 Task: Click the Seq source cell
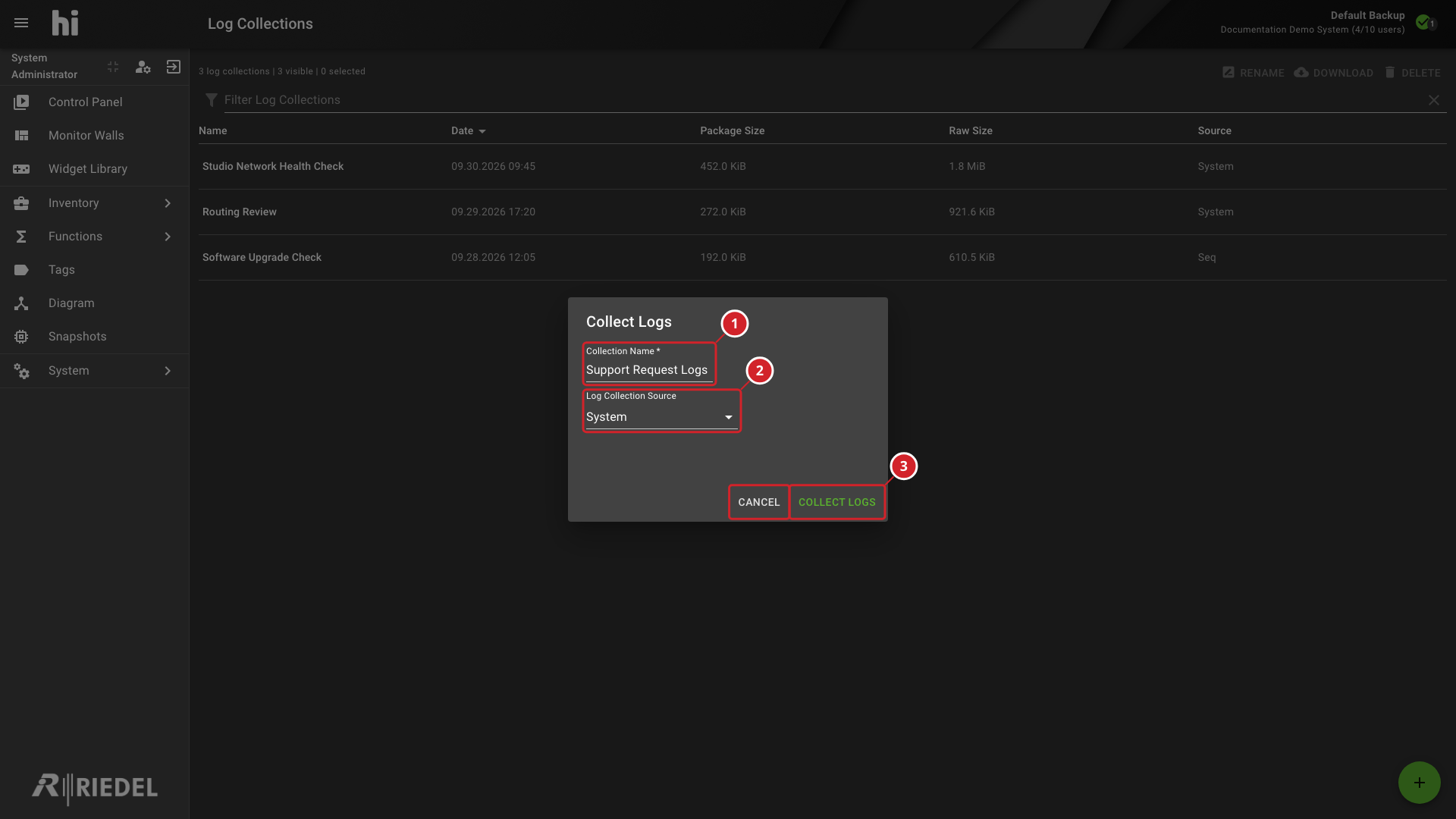(1207, 258)
